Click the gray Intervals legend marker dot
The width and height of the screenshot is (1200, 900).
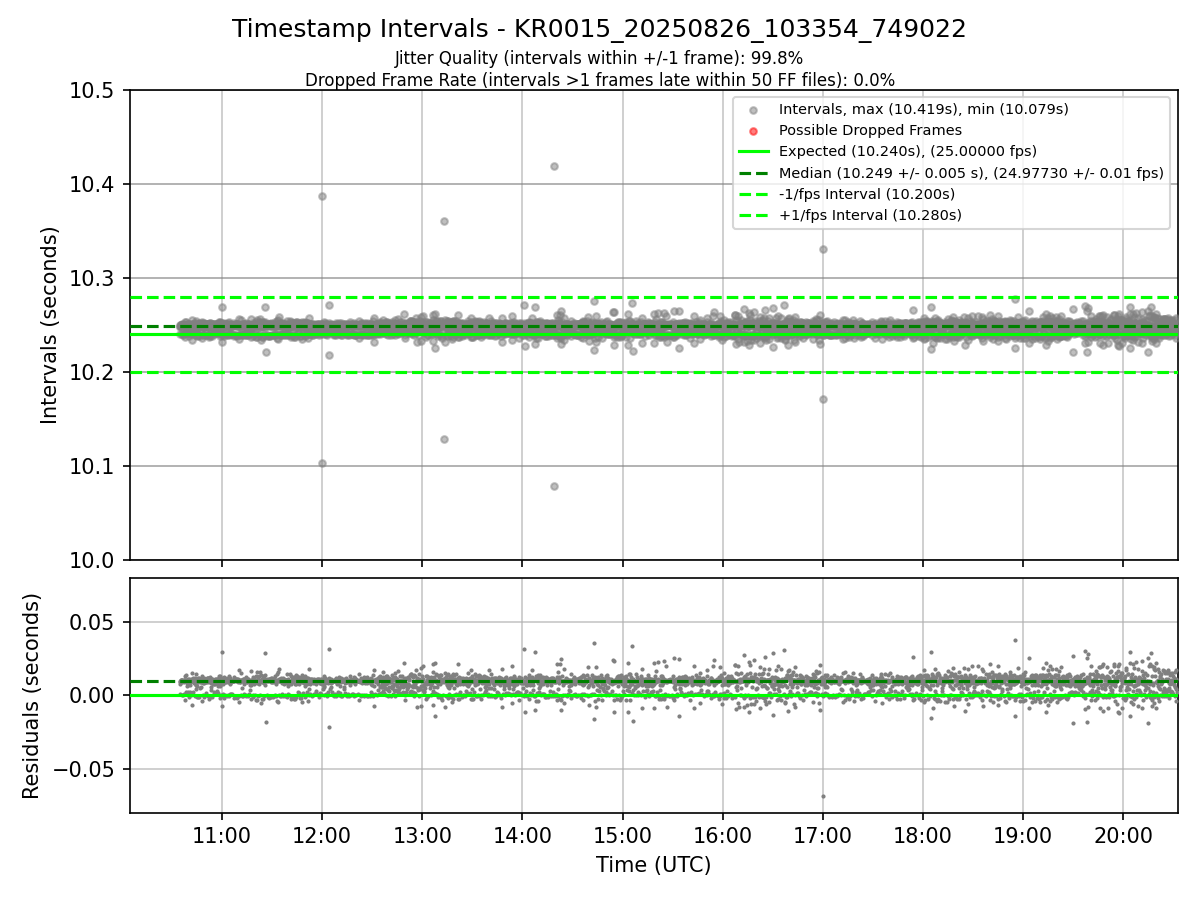754,110
